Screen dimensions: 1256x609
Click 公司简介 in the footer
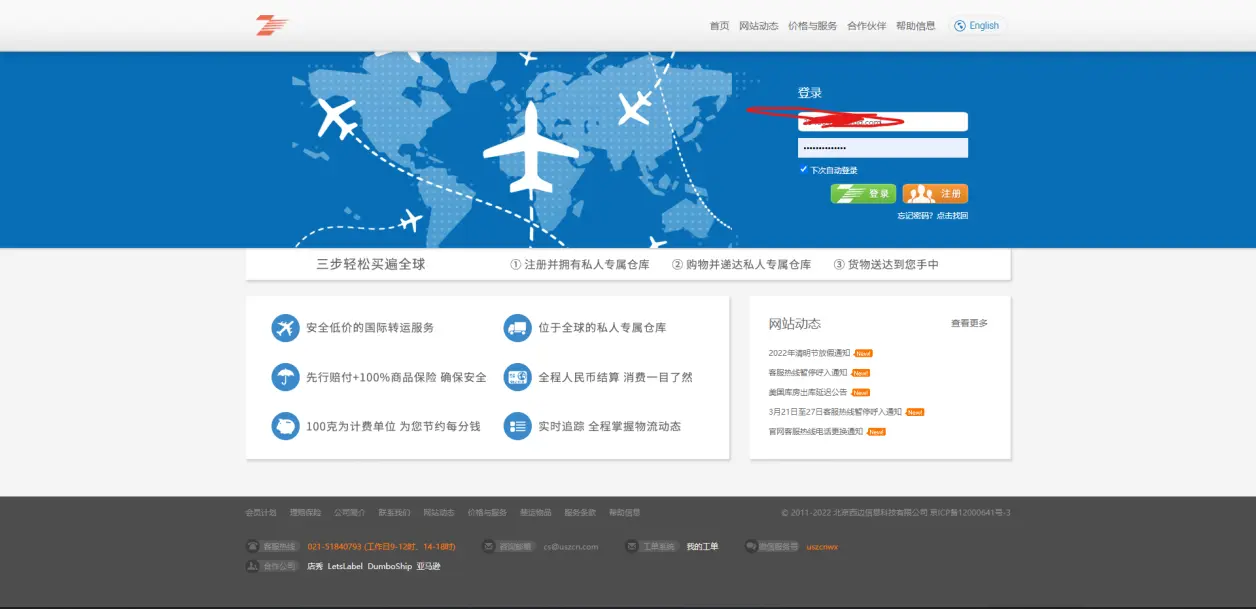click(x=350, y=513)
